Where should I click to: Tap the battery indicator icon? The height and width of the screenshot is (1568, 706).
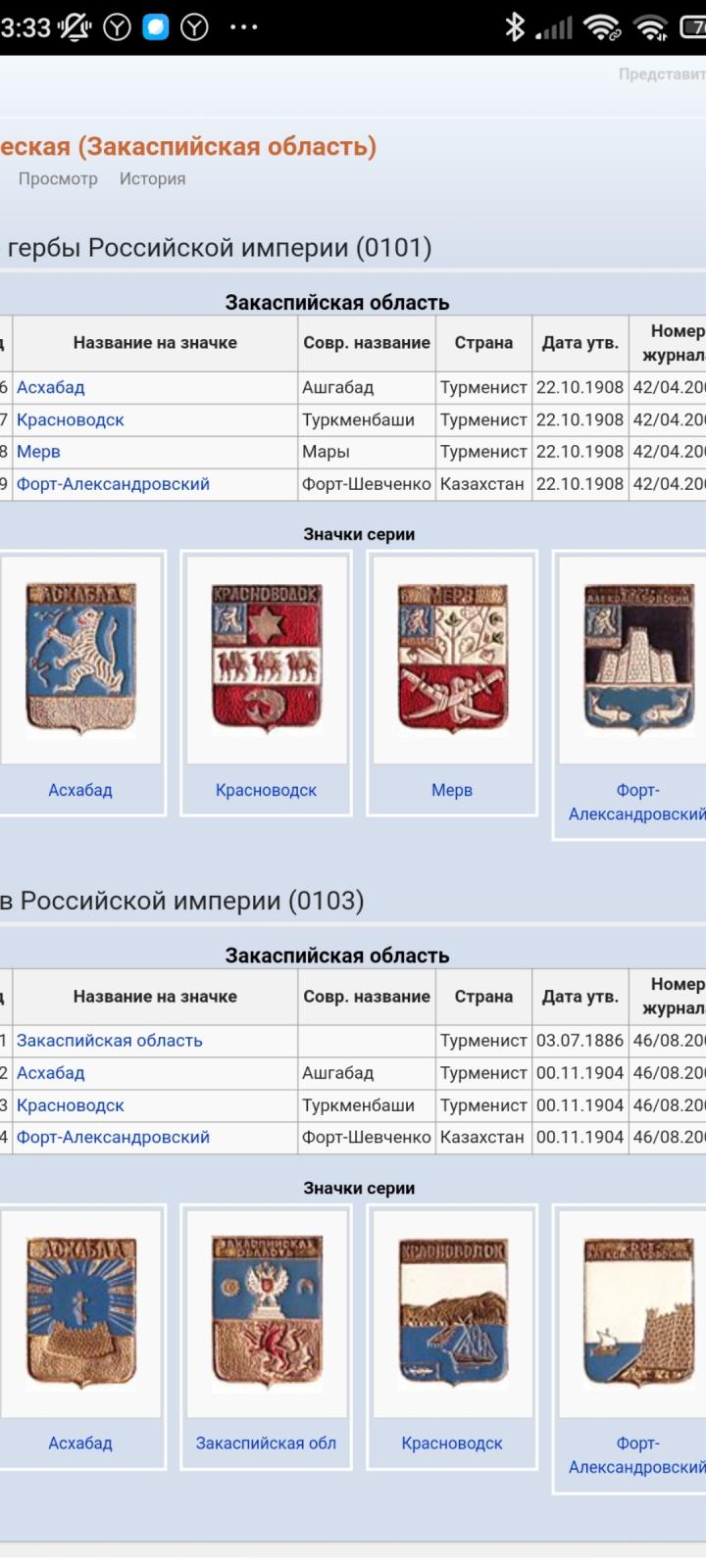coord(693,27)
